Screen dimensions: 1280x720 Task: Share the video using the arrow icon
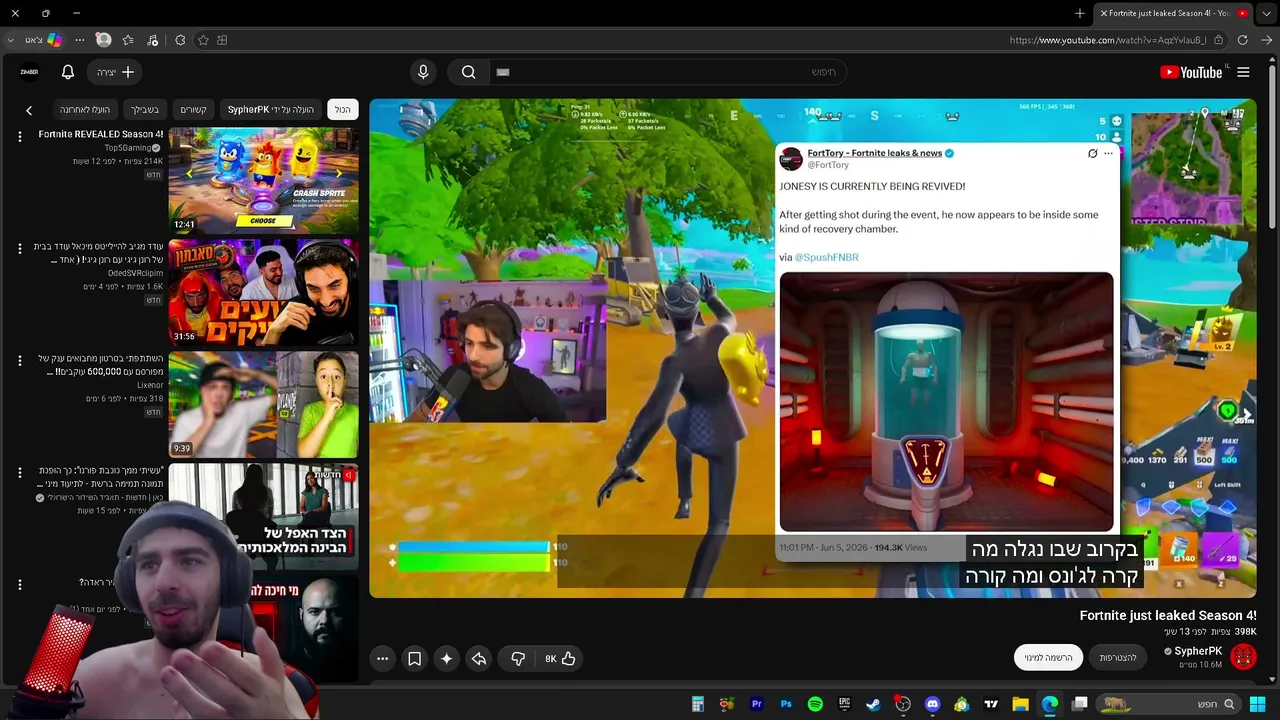[x=479, y=658]
